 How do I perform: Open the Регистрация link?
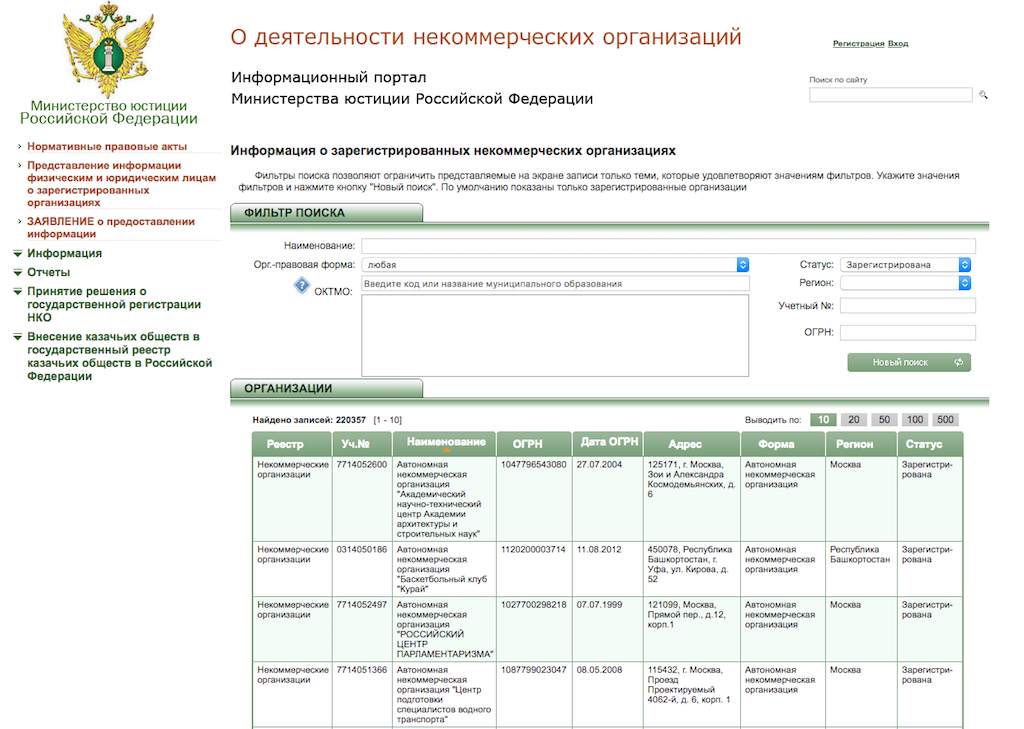coord(858,44)
